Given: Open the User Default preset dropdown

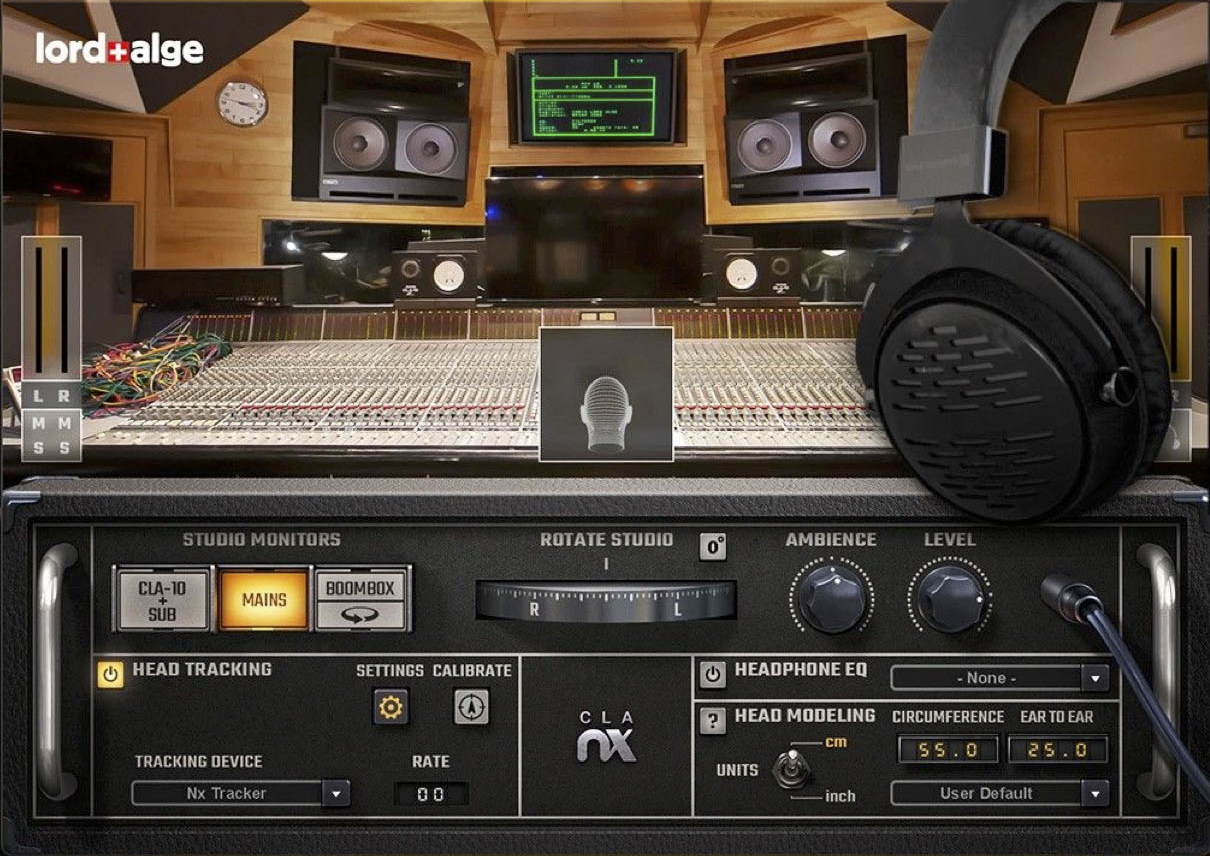Looking at the screenshot, I should 1000,794.
